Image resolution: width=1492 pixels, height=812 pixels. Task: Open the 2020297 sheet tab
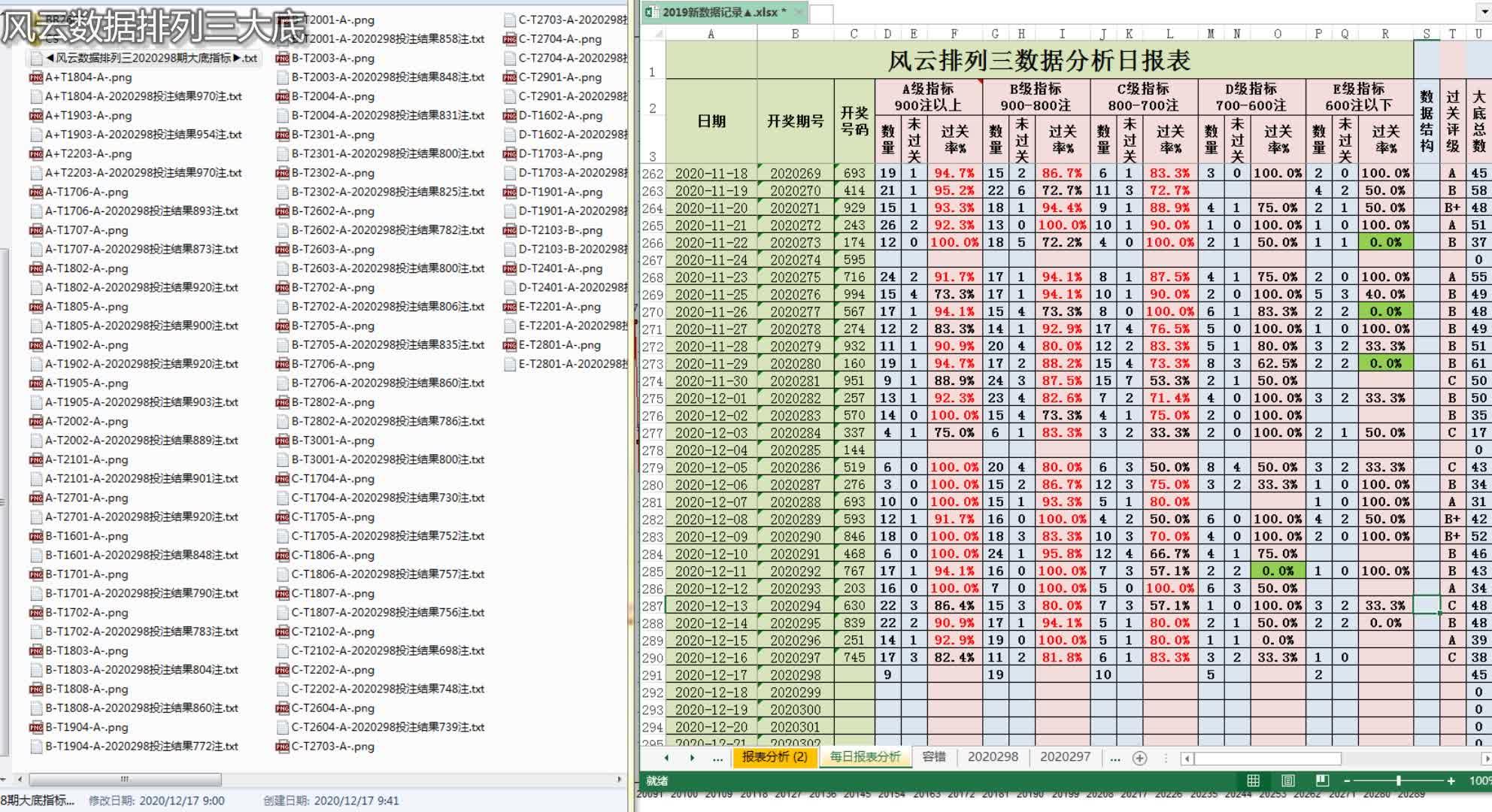pos(1064,756)
